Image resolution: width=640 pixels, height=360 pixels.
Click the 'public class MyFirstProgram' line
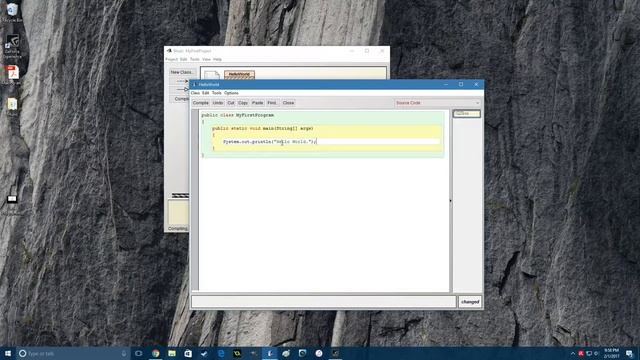pyautogui.click(x=238, y=115)
